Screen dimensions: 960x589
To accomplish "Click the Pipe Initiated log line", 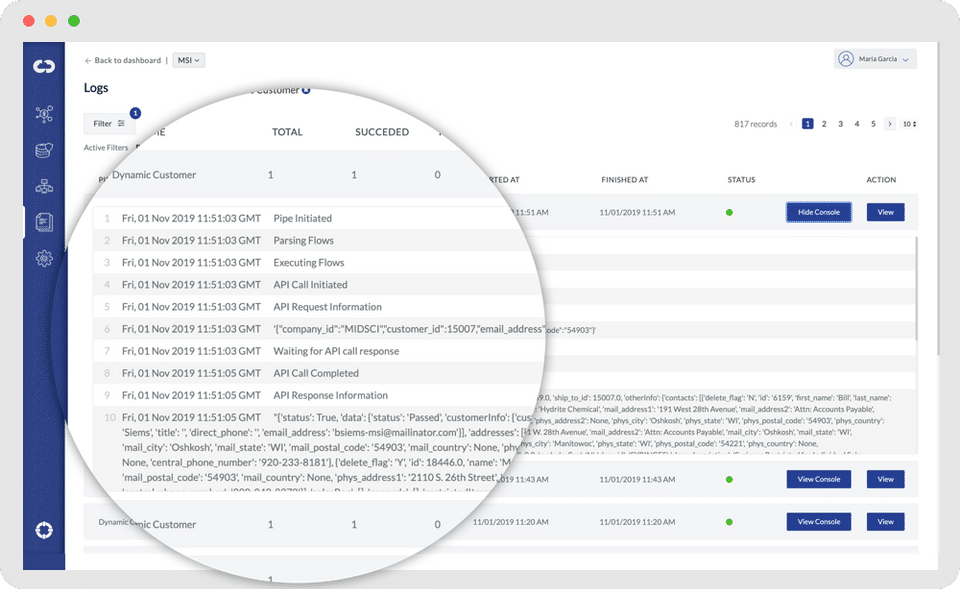I will click(x=302, y=218).
